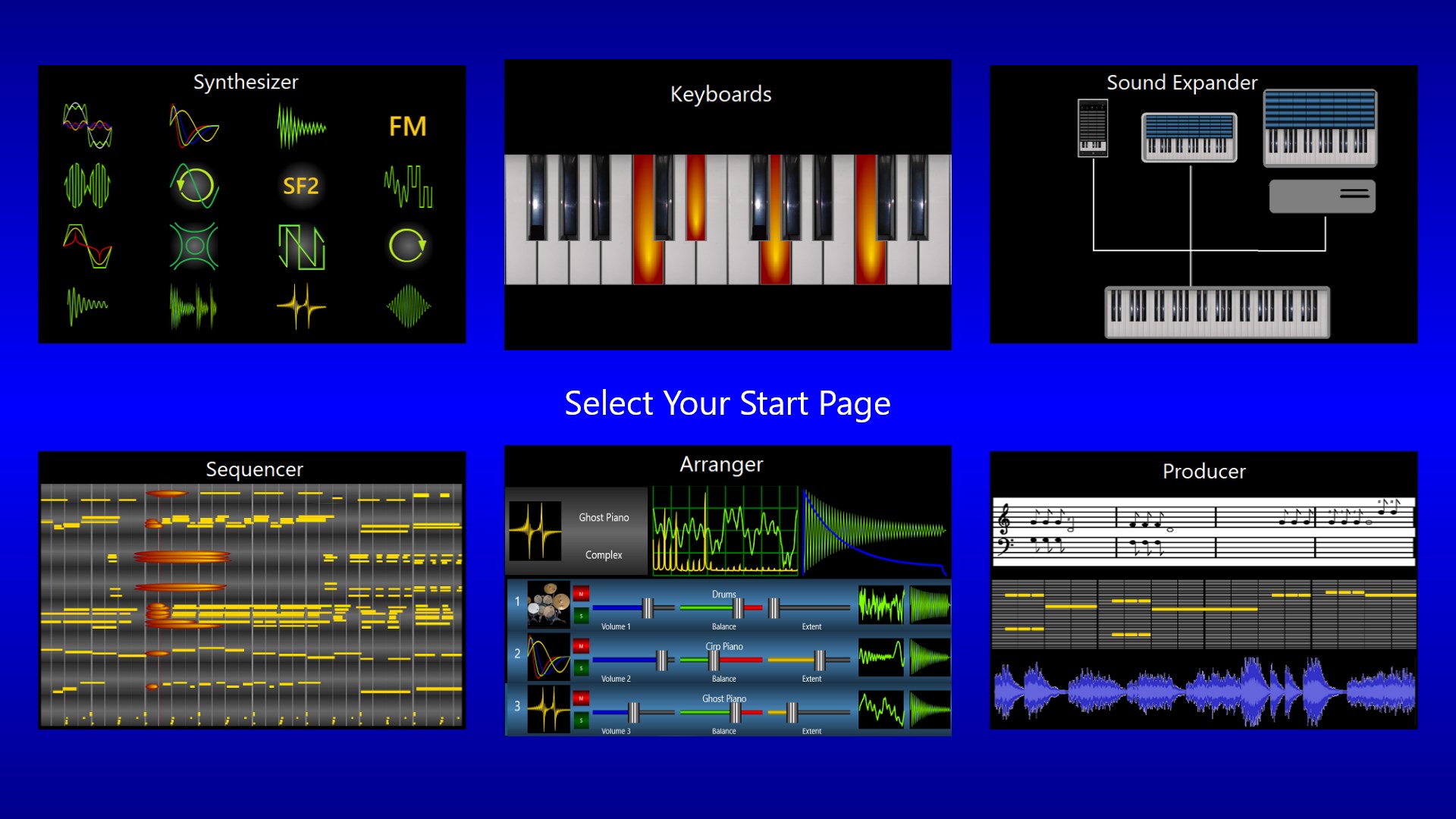Image resolution: width=1456 pixels, height=819 pixels.
Task: Select the Cirp Piano waveform icon on track 2
Action: [x=548, y=657]
